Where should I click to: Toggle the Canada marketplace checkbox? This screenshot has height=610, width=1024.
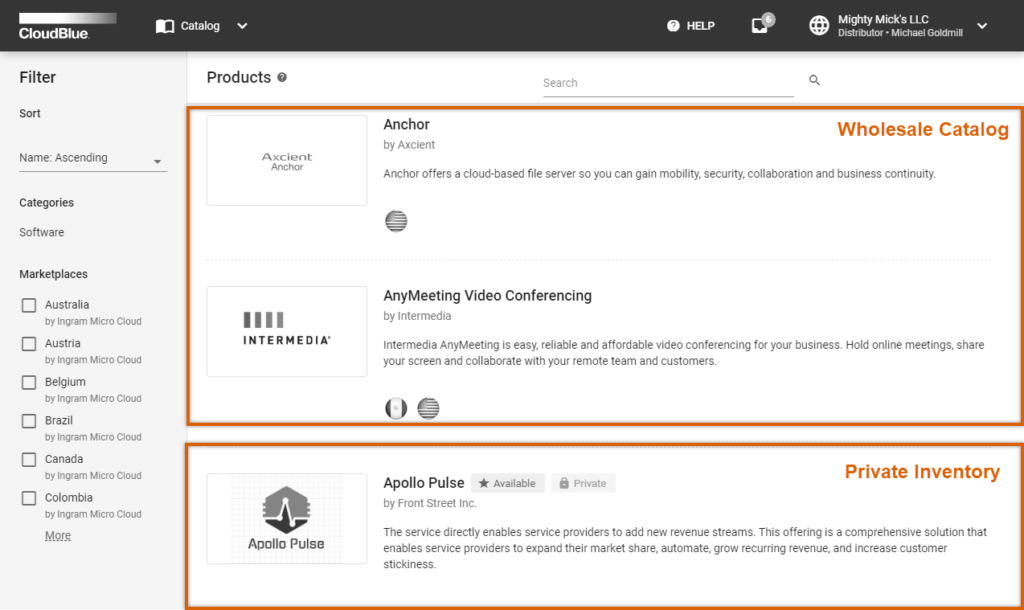(29, 460)
